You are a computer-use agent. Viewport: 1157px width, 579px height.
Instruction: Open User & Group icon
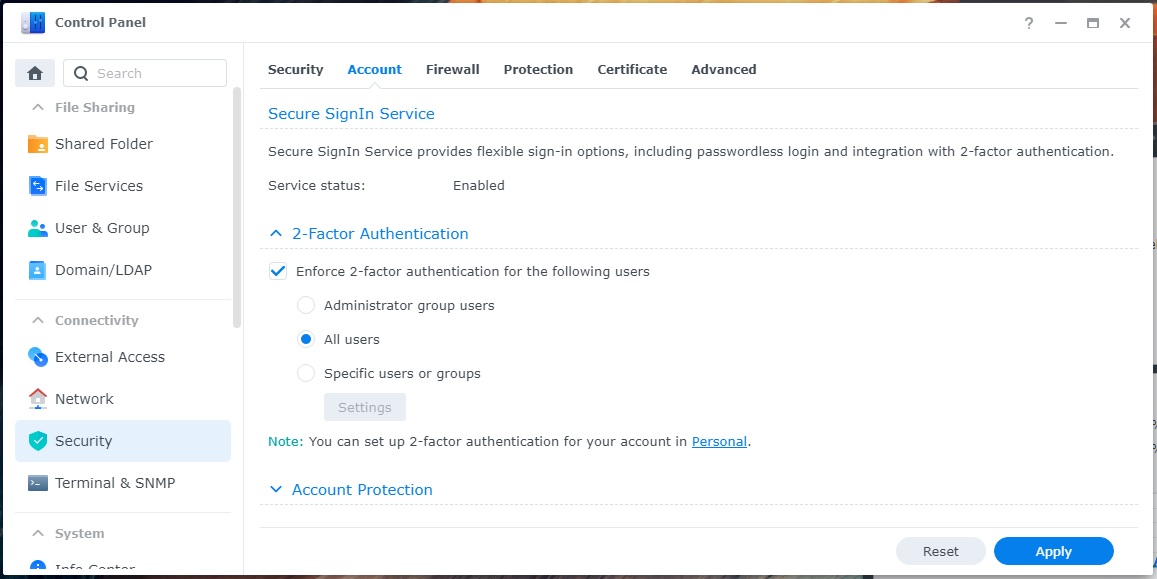(38, 228)
